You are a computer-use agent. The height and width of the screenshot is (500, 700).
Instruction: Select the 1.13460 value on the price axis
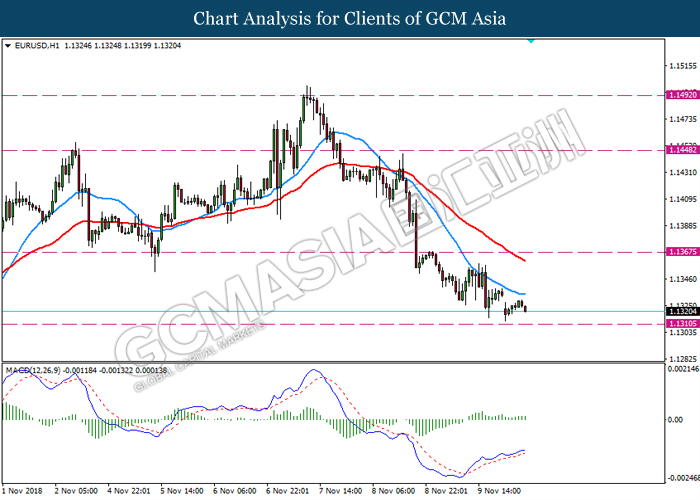(683, 279)
